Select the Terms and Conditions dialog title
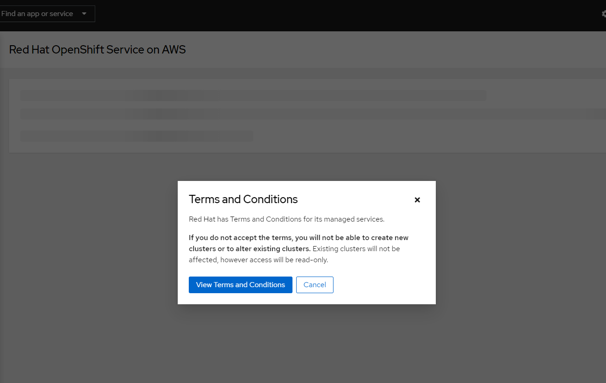Image resolution: width=606 pixels, height=383 pixels. click(243, 199)
